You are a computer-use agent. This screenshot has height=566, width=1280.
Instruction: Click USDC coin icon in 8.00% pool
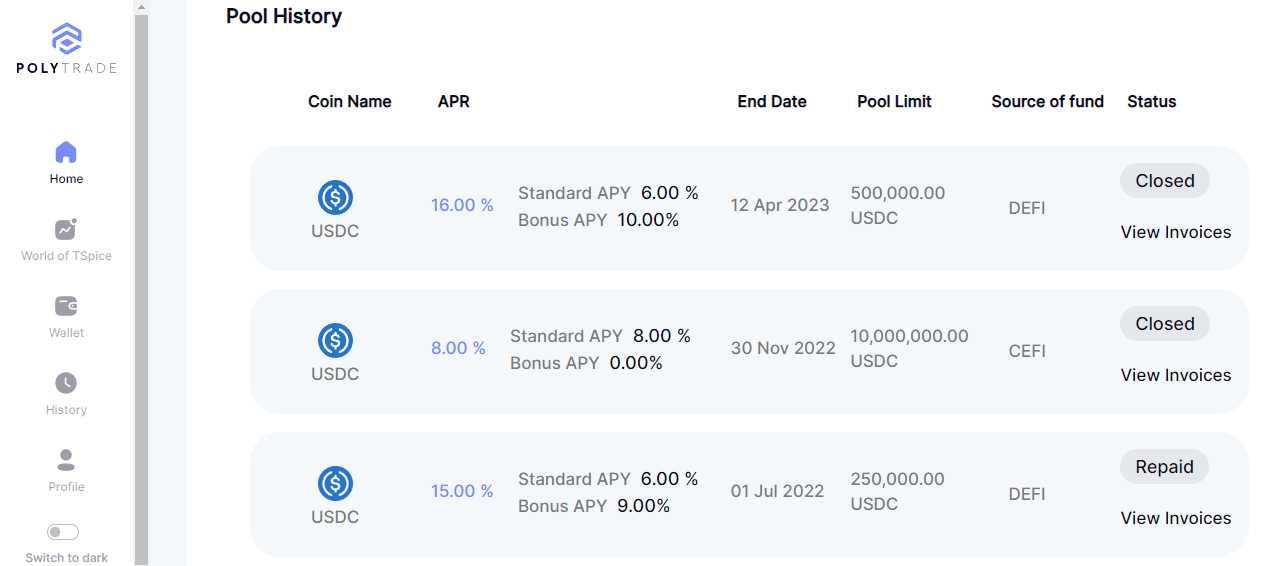point(335,341)
